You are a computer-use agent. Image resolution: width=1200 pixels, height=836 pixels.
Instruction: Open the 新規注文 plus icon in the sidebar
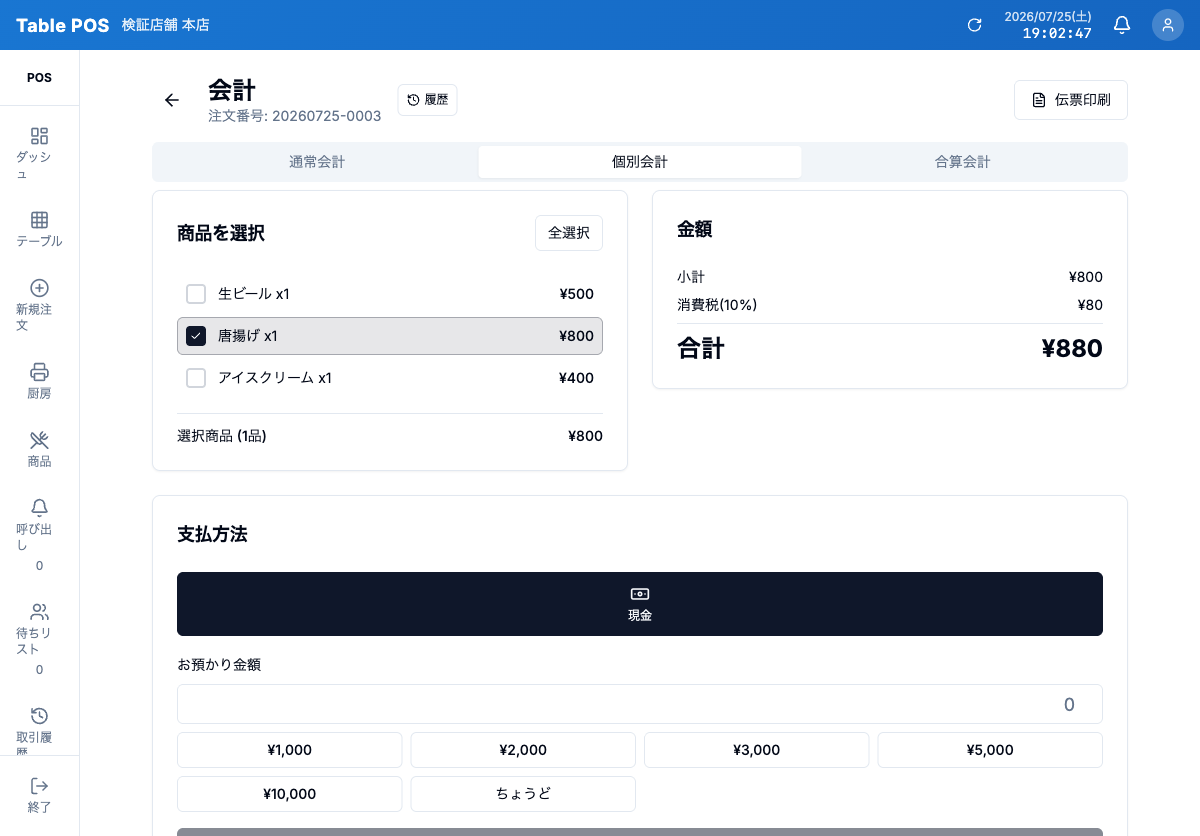click(x=39, y=288)
